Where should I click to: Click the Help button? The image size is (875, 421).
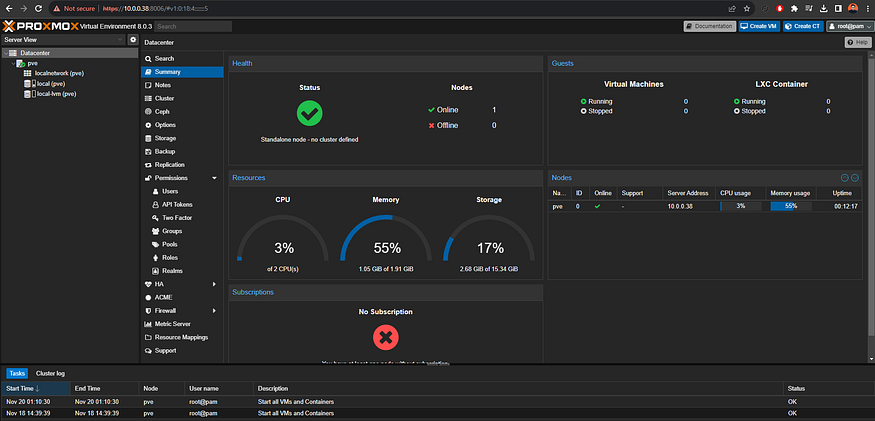tap(858, 42)
